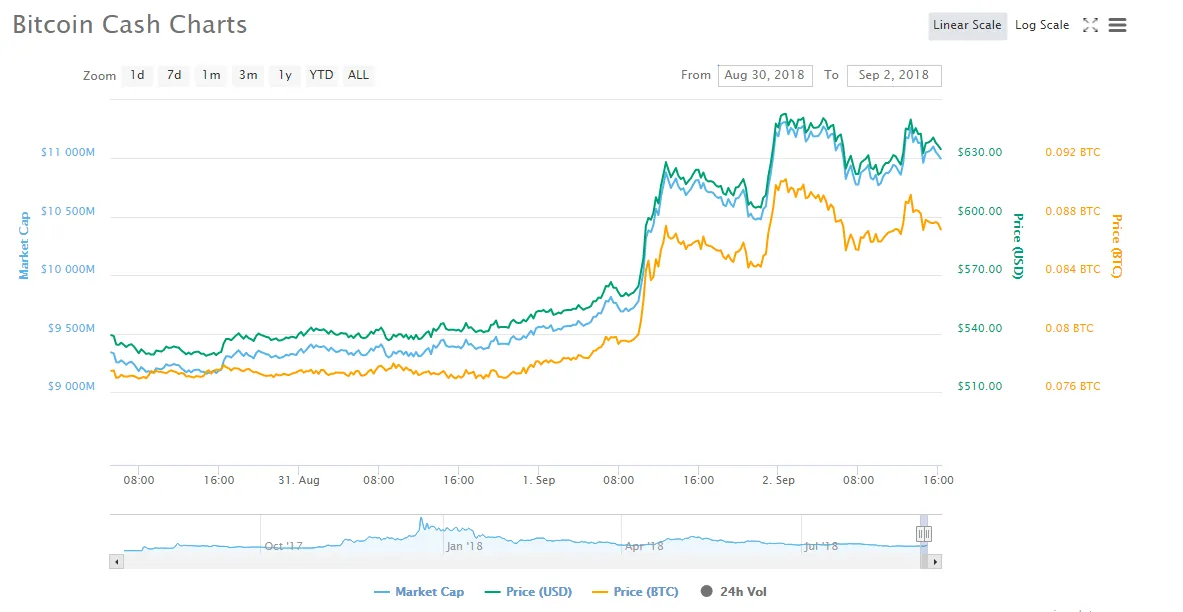Screen dimensions: 1183x612
Task: Click Apr '18 in the navigator
Action: point(644,546)
